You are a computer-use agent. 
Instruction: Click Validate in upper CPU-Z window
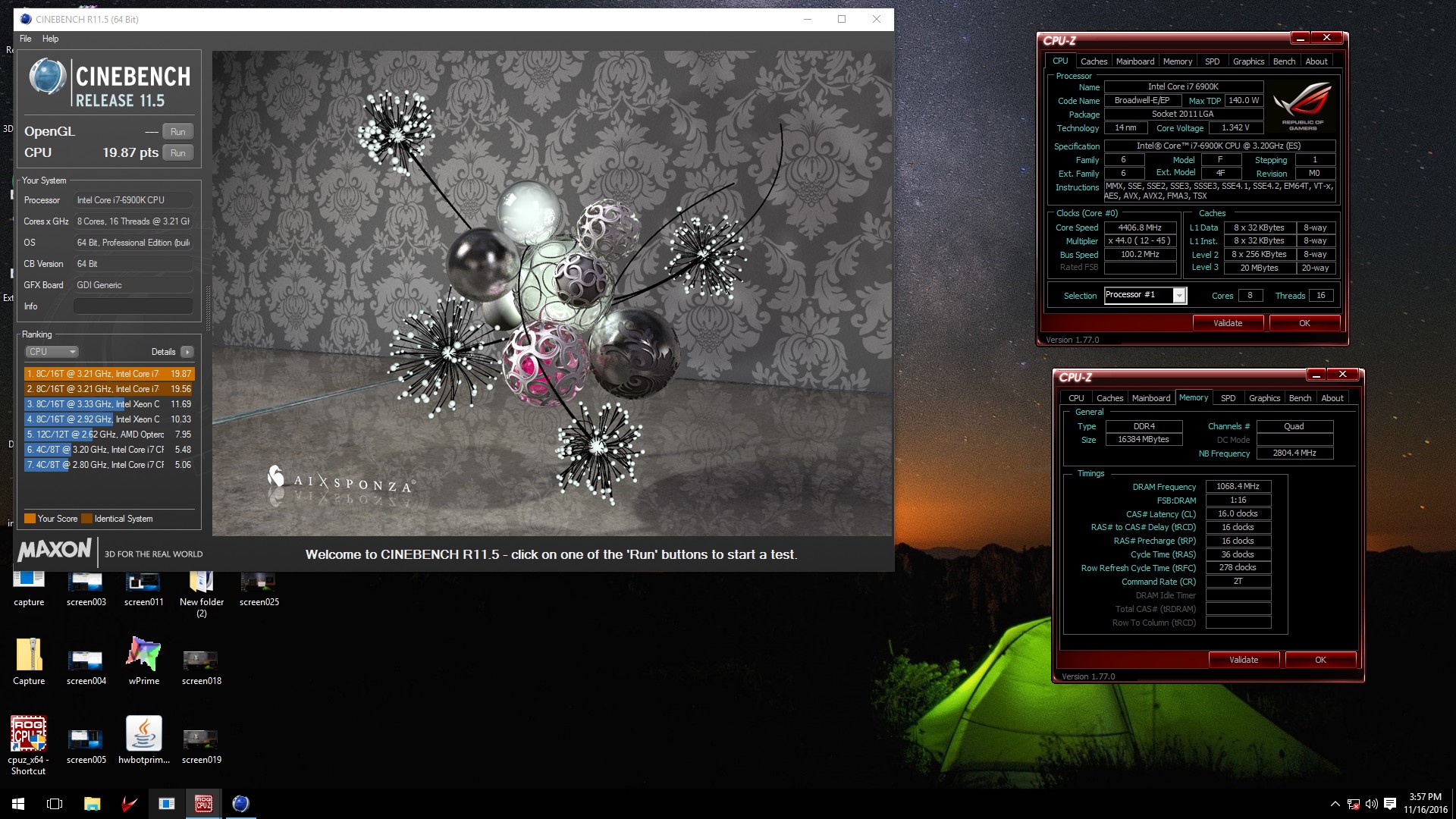[x=1228, y=323]
